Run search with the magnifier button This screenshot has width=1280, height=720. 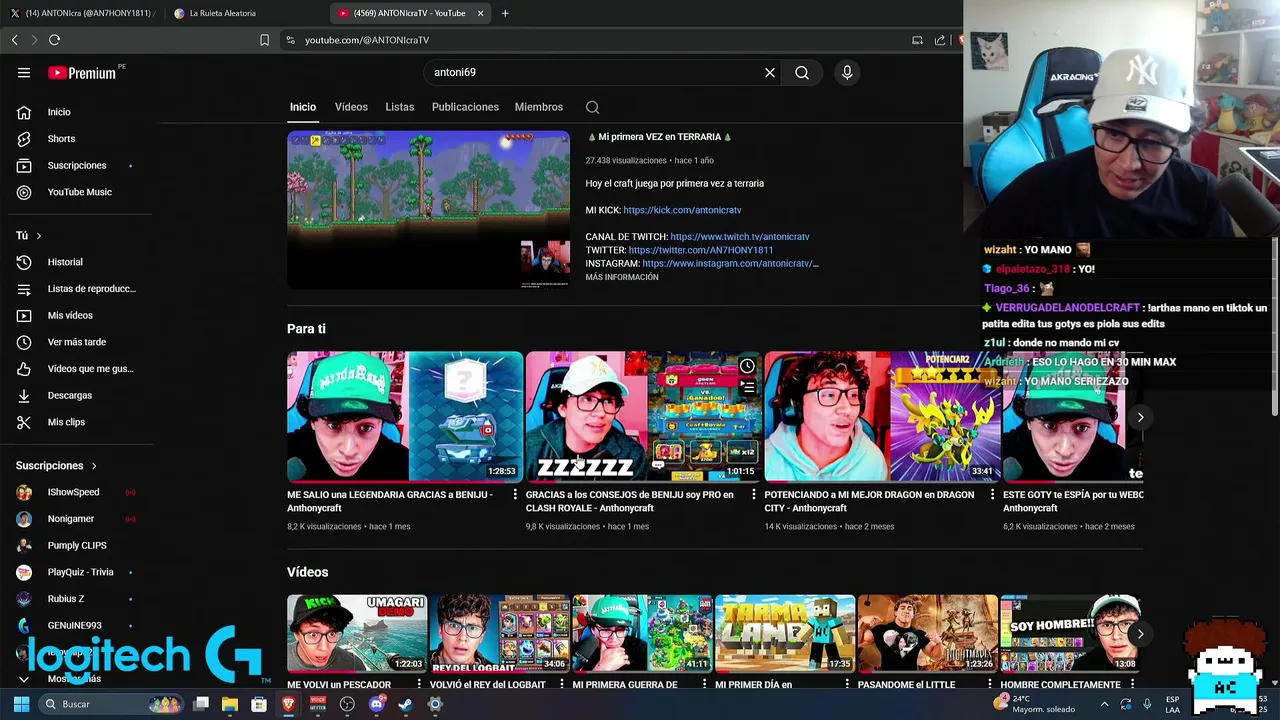point(802,72)
